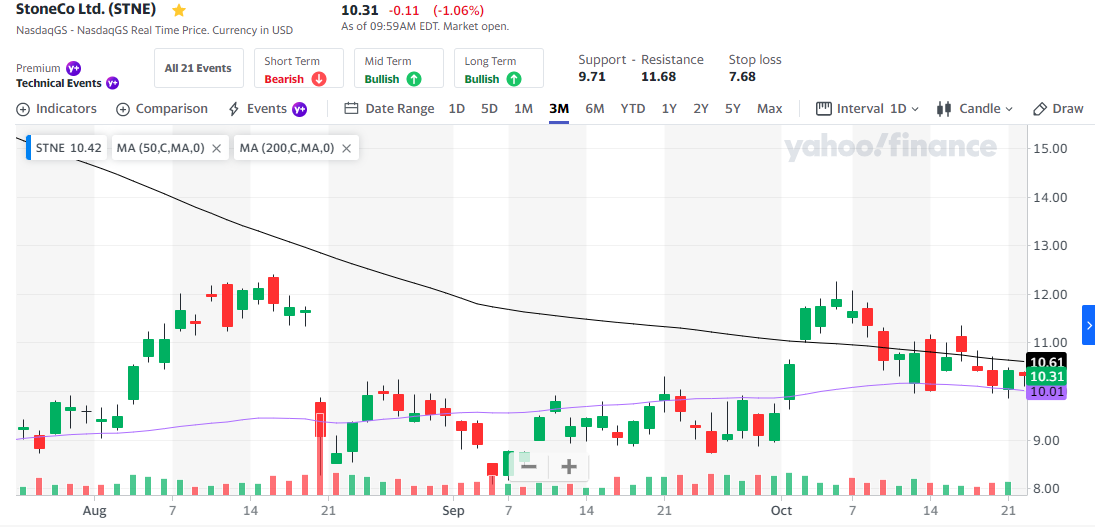The height and width of the screenshot is (527, 1095).
Task: Remove the MA 200 indicator
Action: tap(346, 148)
